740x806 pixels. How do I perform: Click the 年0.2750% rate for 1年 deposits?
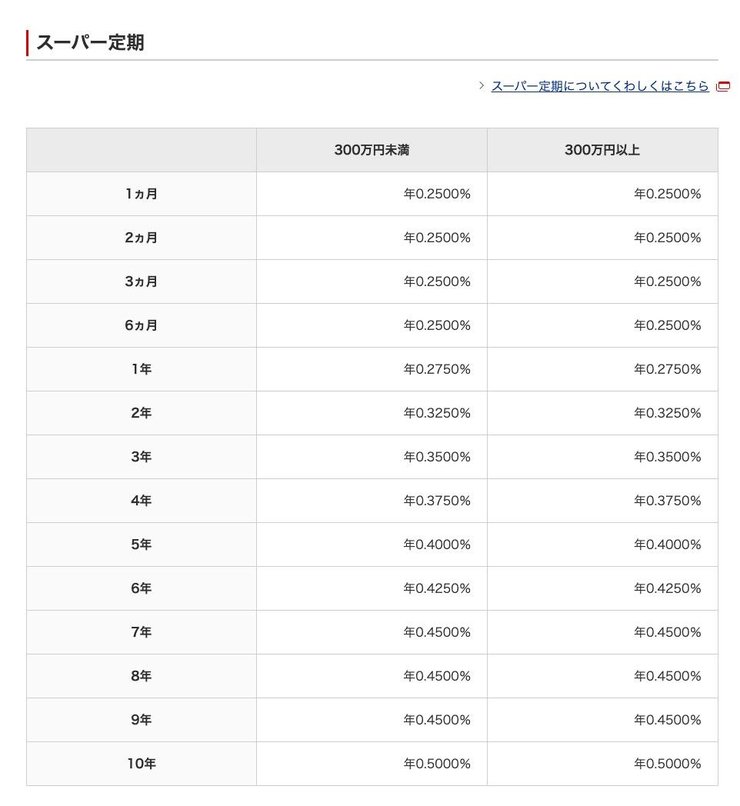pos(437,369)
